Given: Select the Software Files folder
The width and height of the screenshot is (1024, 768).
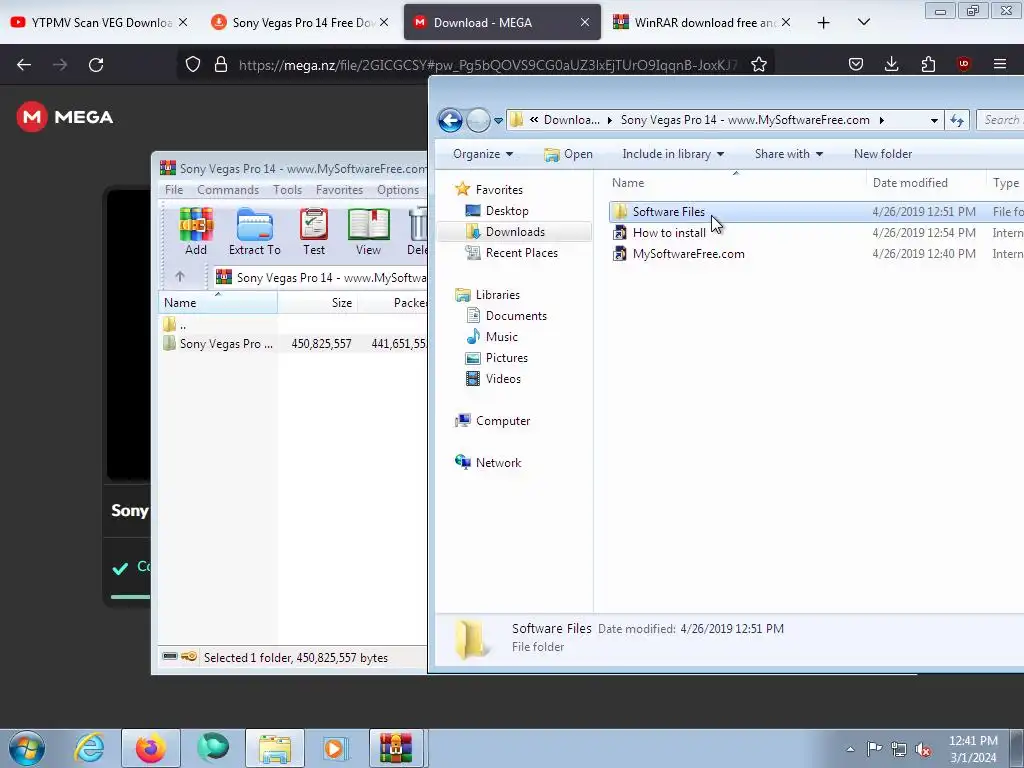Looking at the screenshot, I should point(669,212).
